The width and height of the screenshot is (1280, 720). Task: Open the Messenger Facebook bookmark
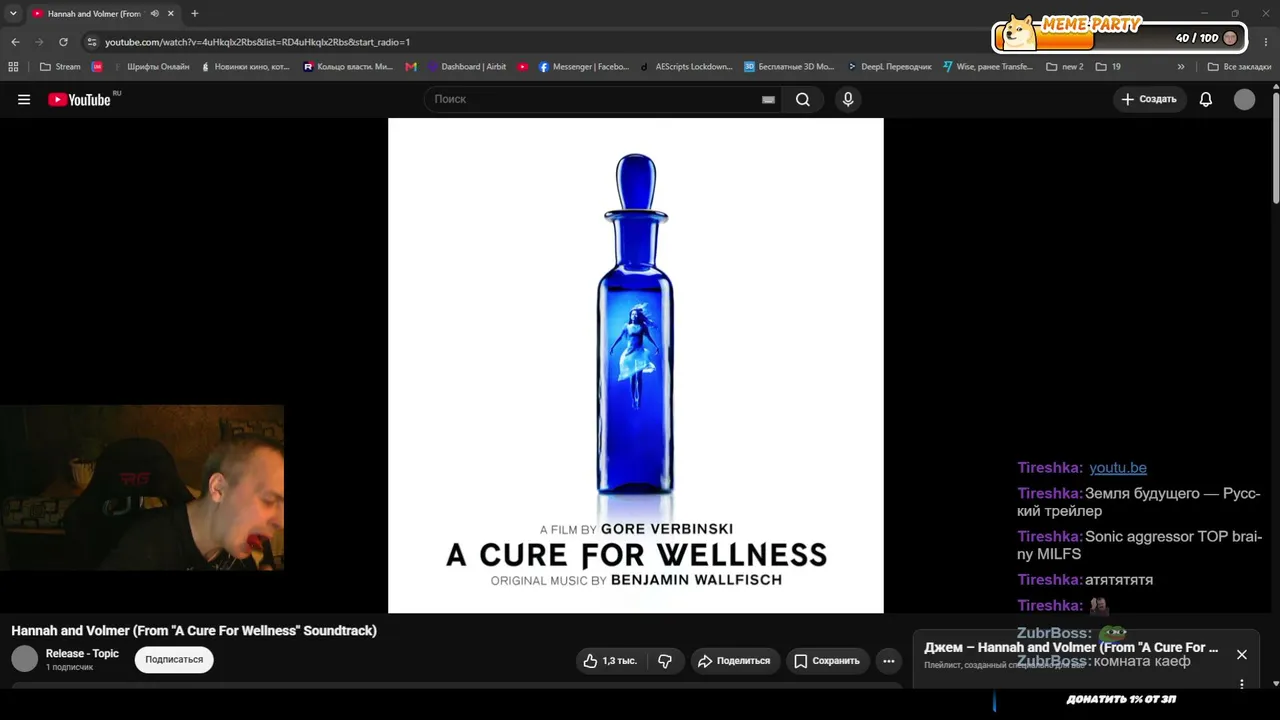pos(584,67)
